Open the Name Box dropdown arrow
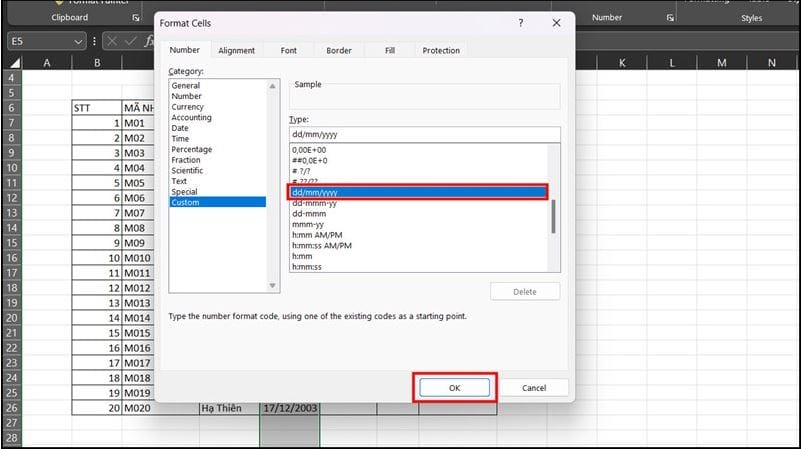This screenshot has height=449, width=803. (x=78, y=41)
